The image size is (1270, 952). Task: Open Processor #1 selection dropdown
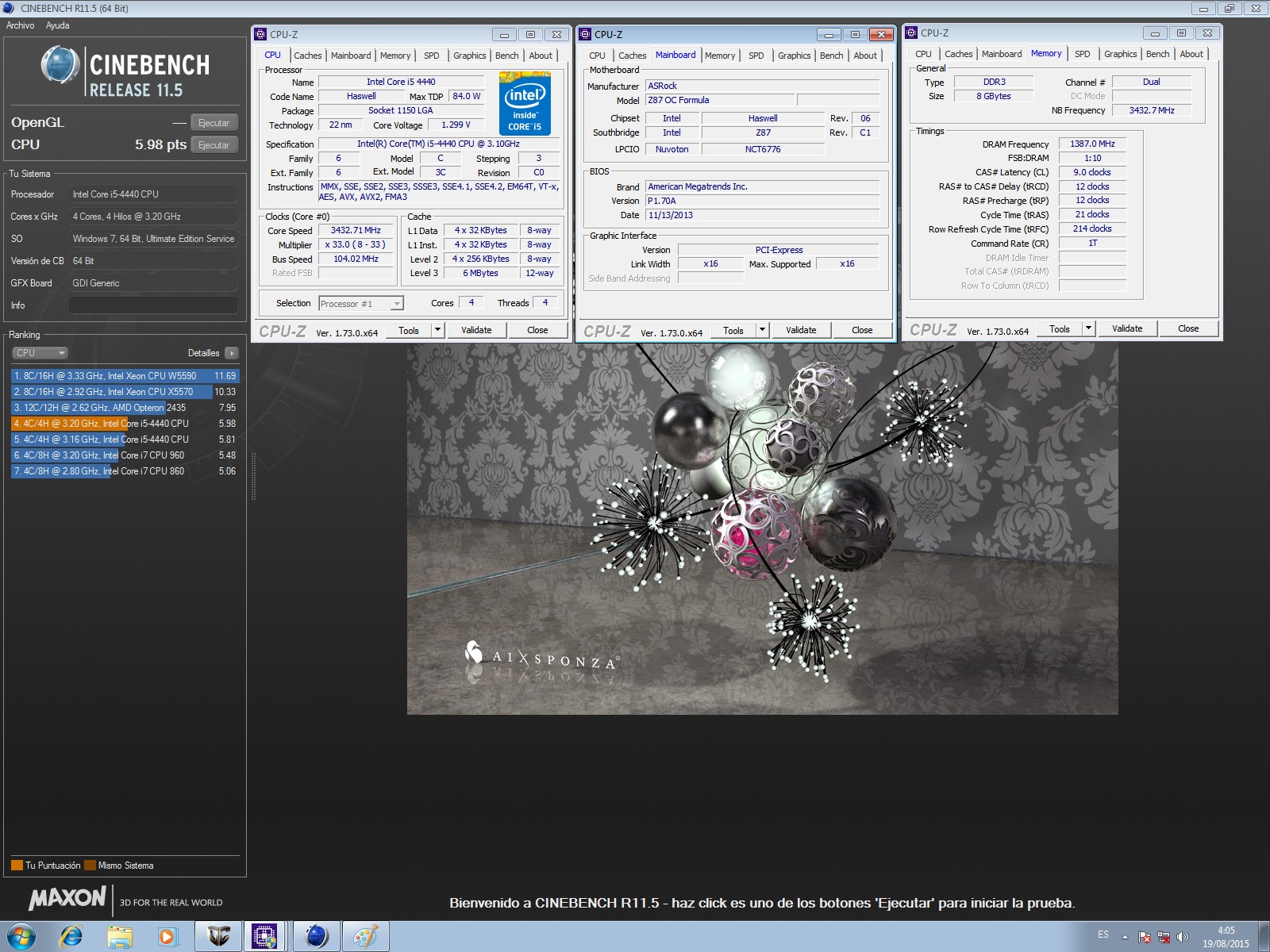(x=361, y=304)
